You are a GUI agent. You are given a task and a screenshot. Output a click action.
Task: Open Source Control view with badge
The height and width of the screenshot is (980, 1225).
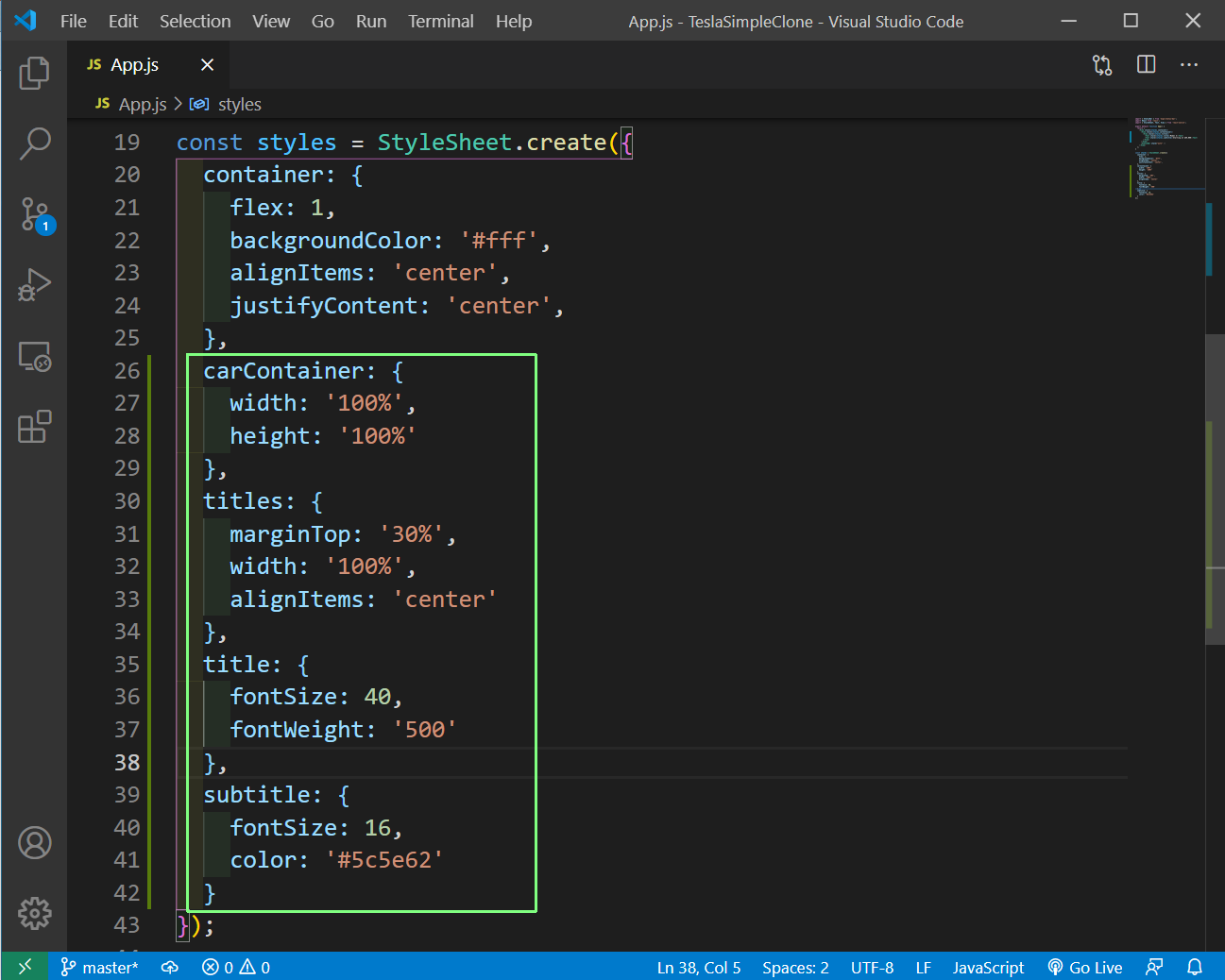point(36,215)
